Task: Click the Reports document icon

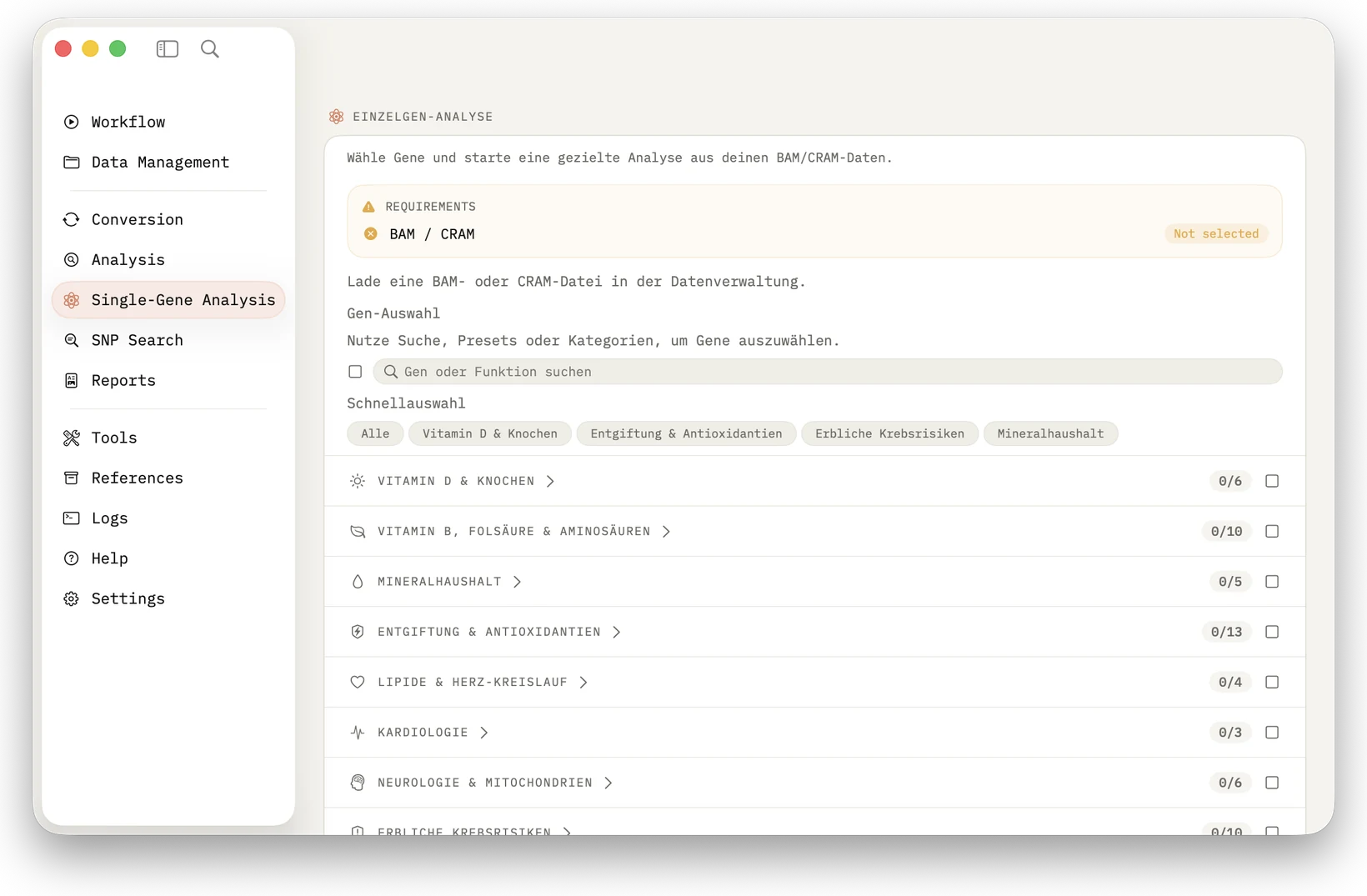Action: [x=72, y=380]
